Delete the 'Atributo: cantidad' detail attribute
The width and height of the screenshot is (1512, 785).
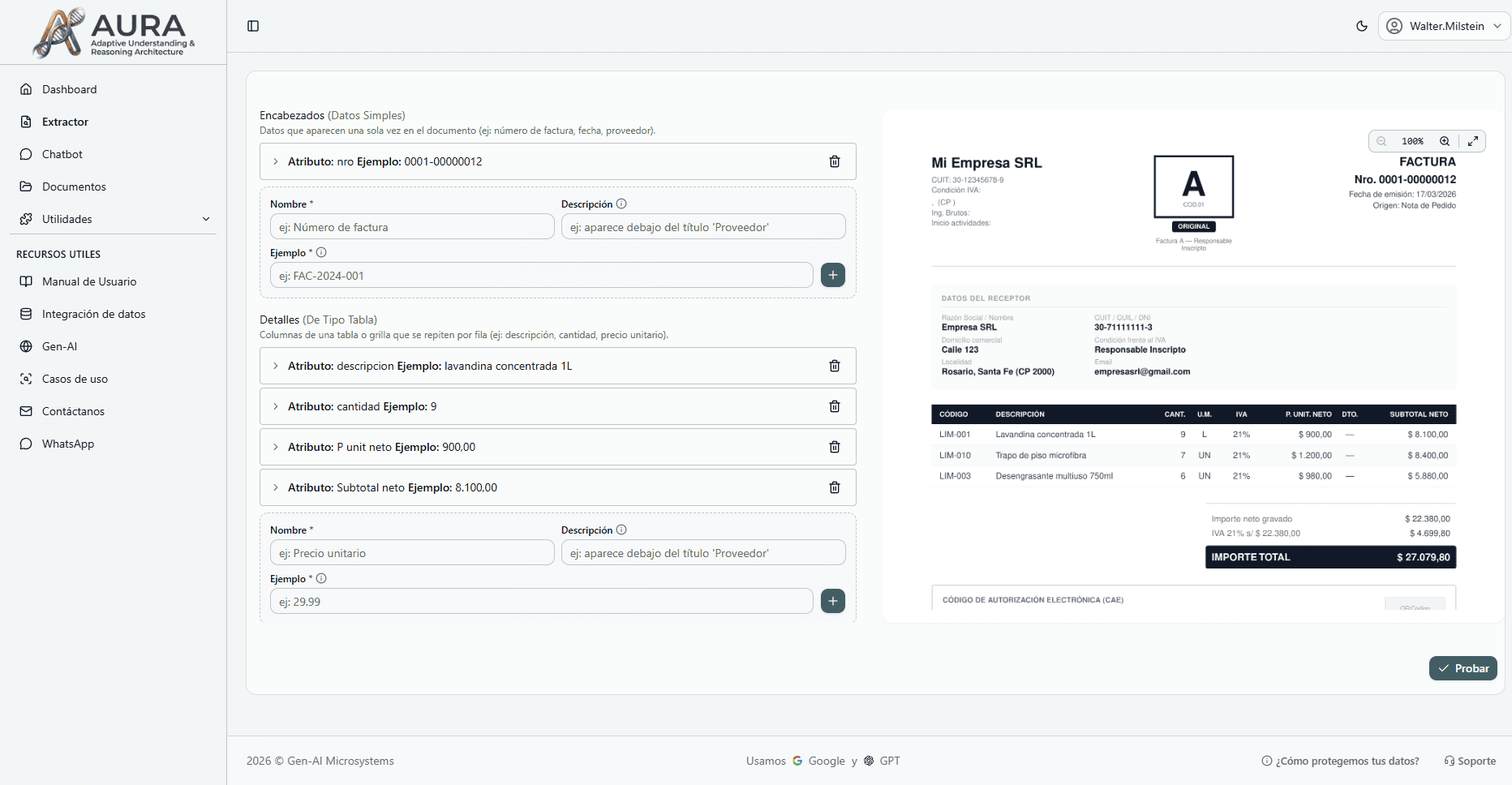[x=834, y=406]
